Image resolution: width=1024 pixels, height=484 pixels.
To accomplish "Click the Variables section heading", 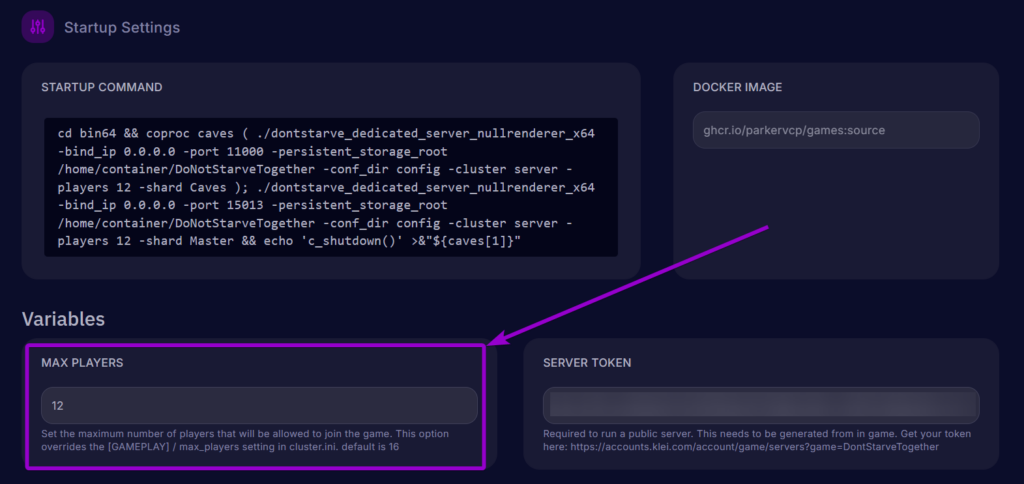I will [63, 319].
